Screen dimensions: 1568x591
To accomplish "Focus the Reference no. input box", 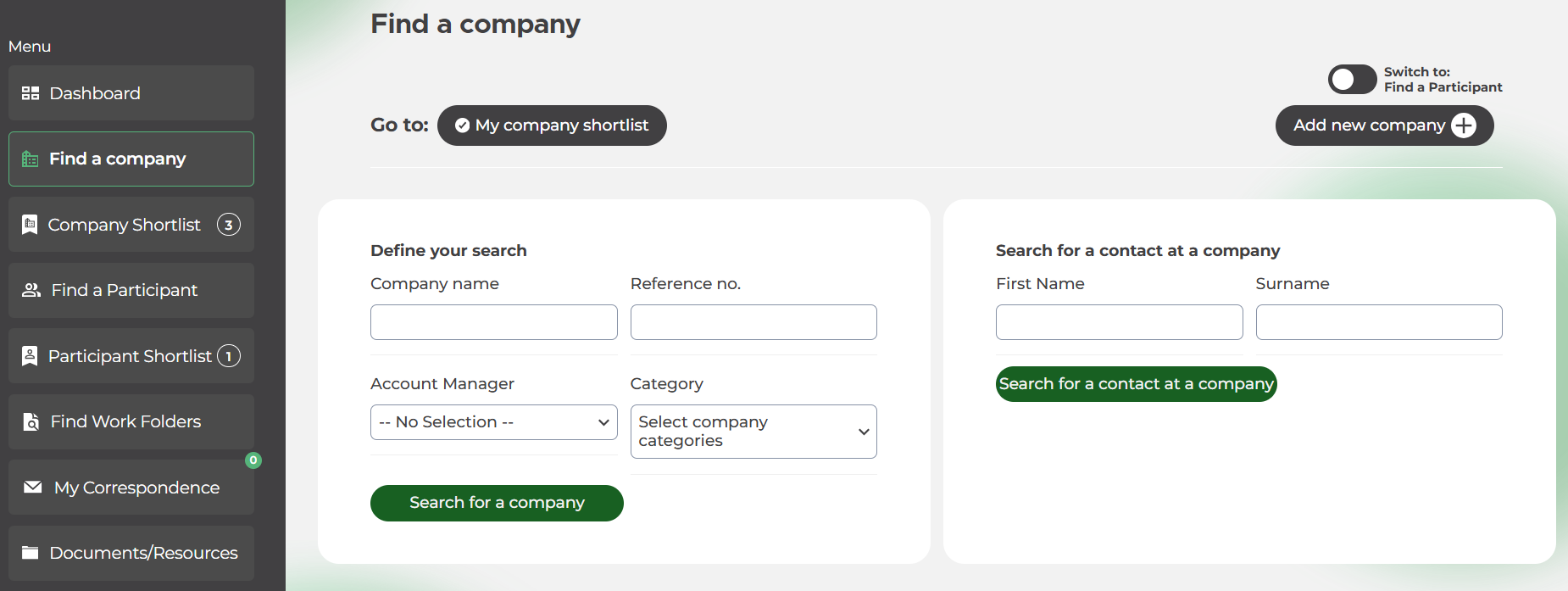I will [x=753, y=322].
